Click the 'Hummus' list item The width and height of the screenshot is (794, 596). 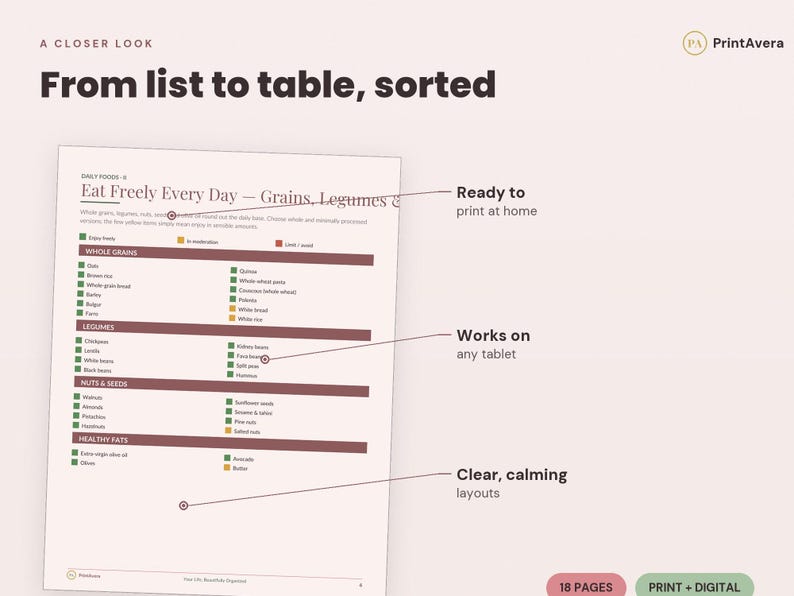pyautogui.click(x=242, y=375)
